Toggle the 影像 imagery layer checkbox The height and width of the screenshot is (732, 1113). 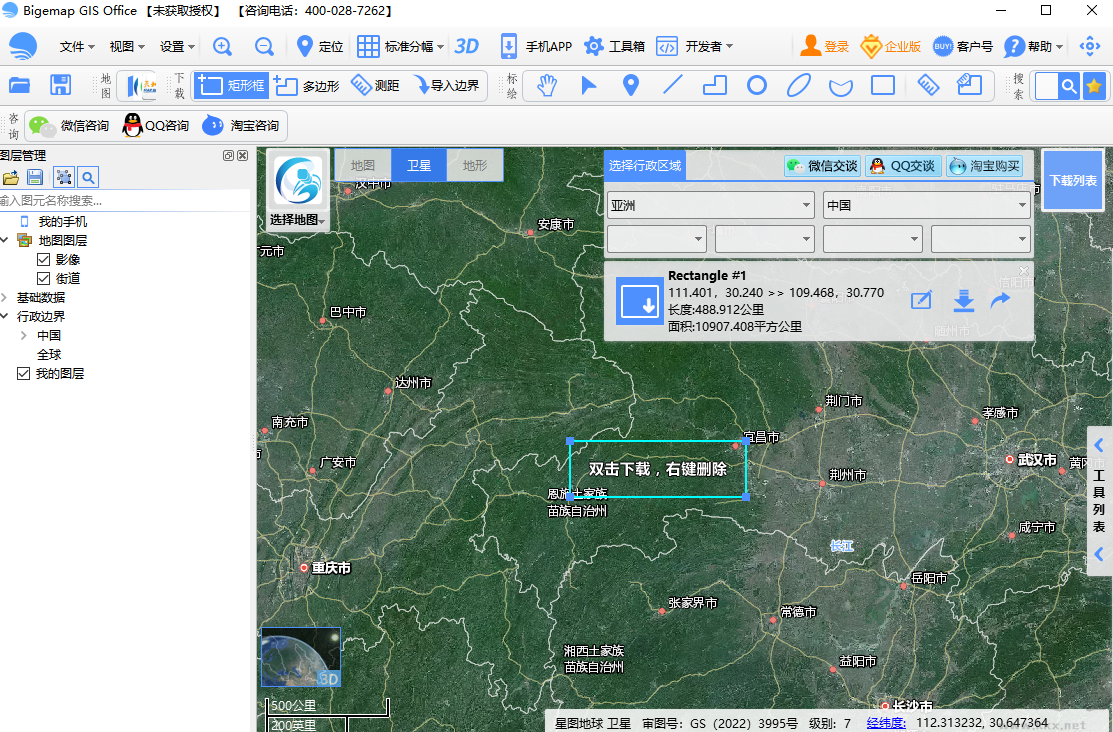click(42, 259)
